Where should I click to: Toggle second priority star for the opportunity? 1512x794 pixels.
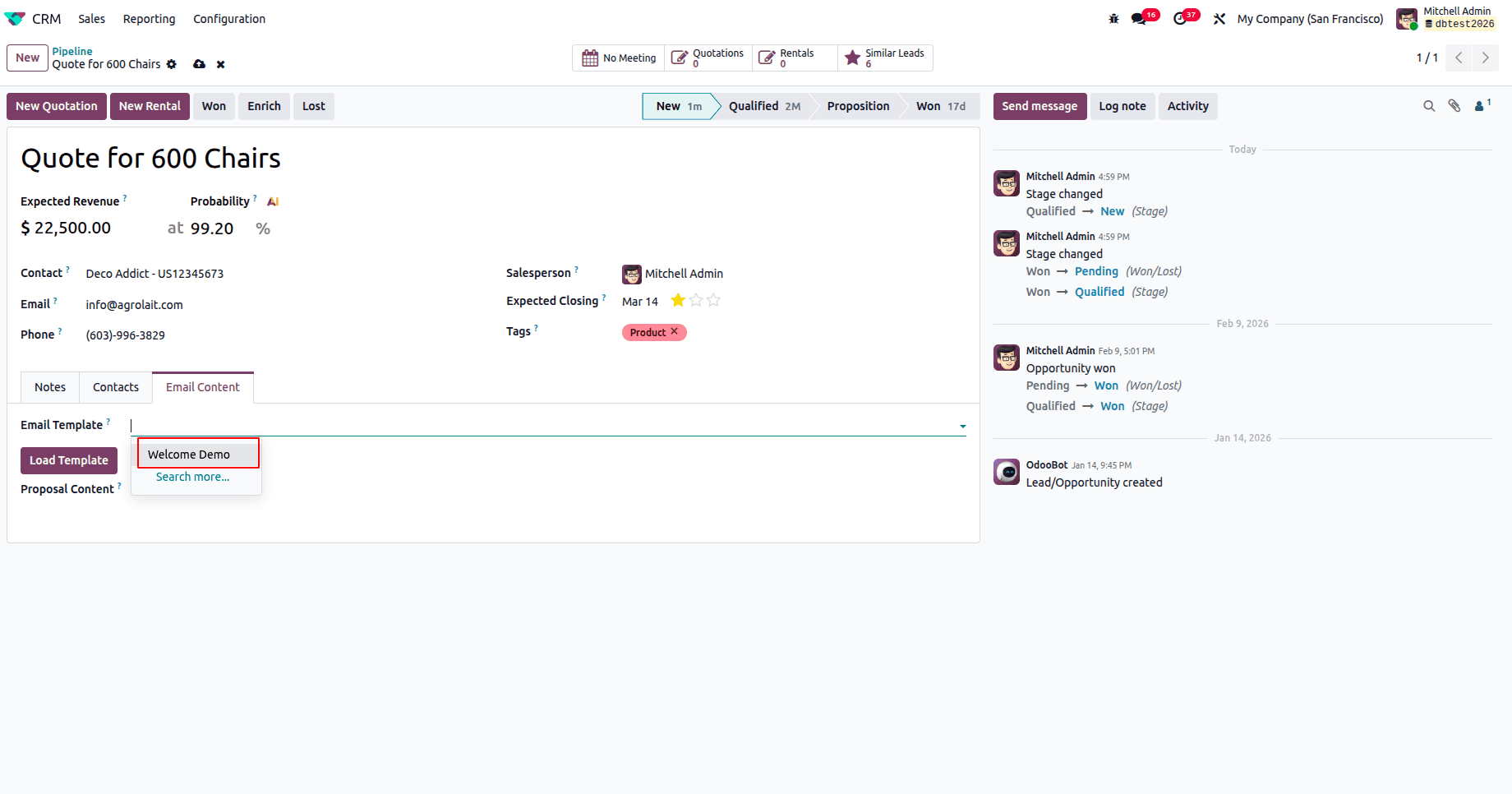(695, 301)
